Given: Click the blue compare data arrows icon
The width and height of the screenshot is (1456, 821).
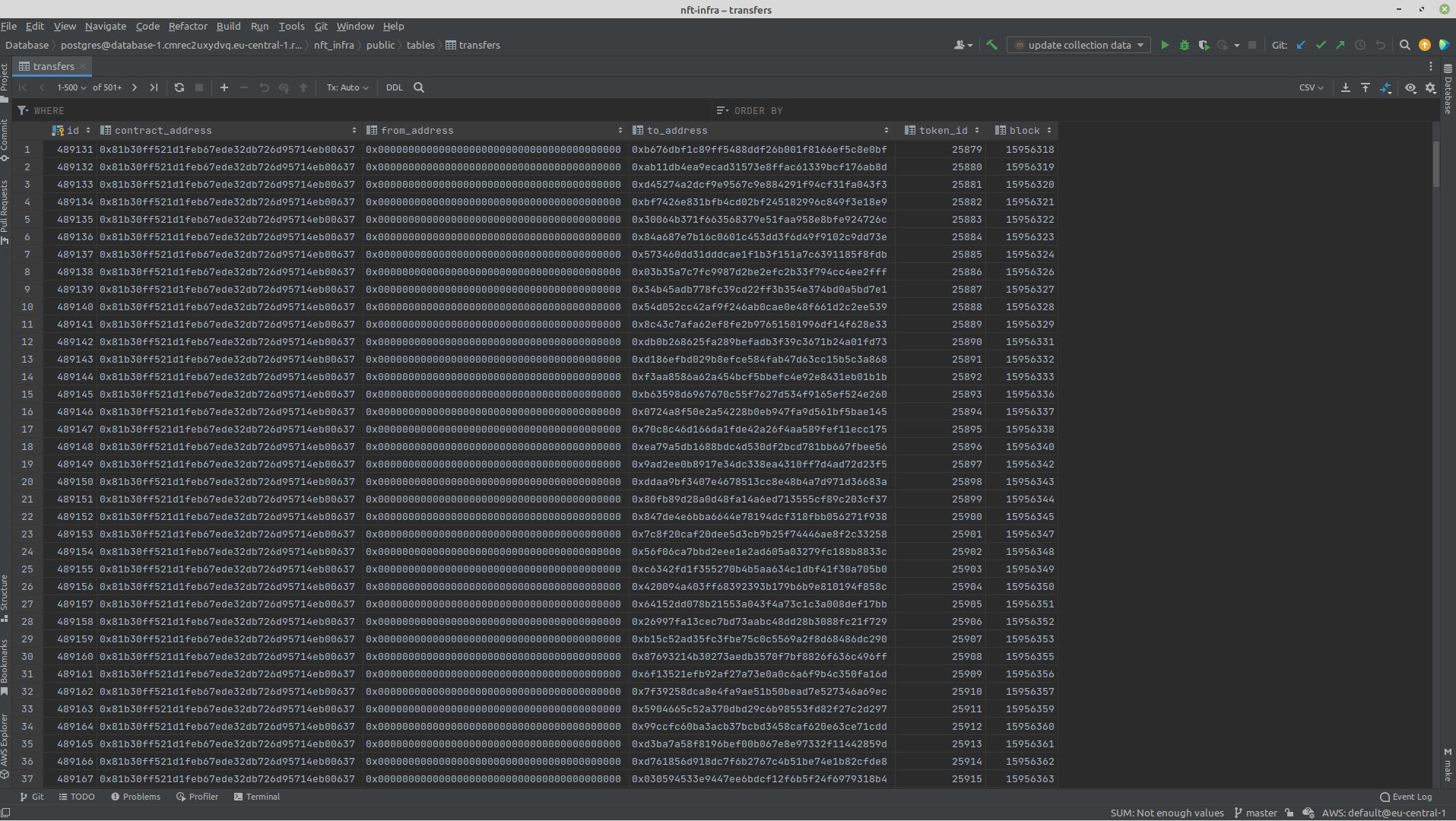Looking at the screenshot, I should (x=1386, y=88).
